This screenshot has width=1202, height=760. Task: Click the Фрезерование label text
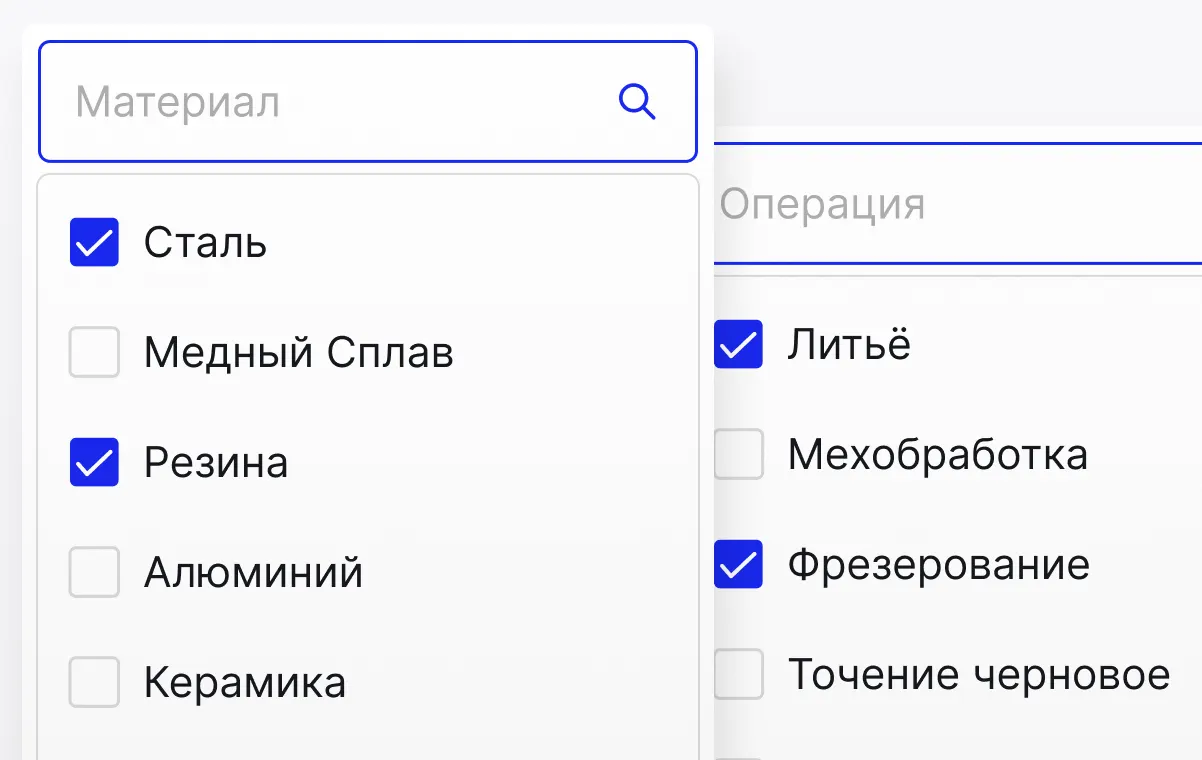(937, 564)
